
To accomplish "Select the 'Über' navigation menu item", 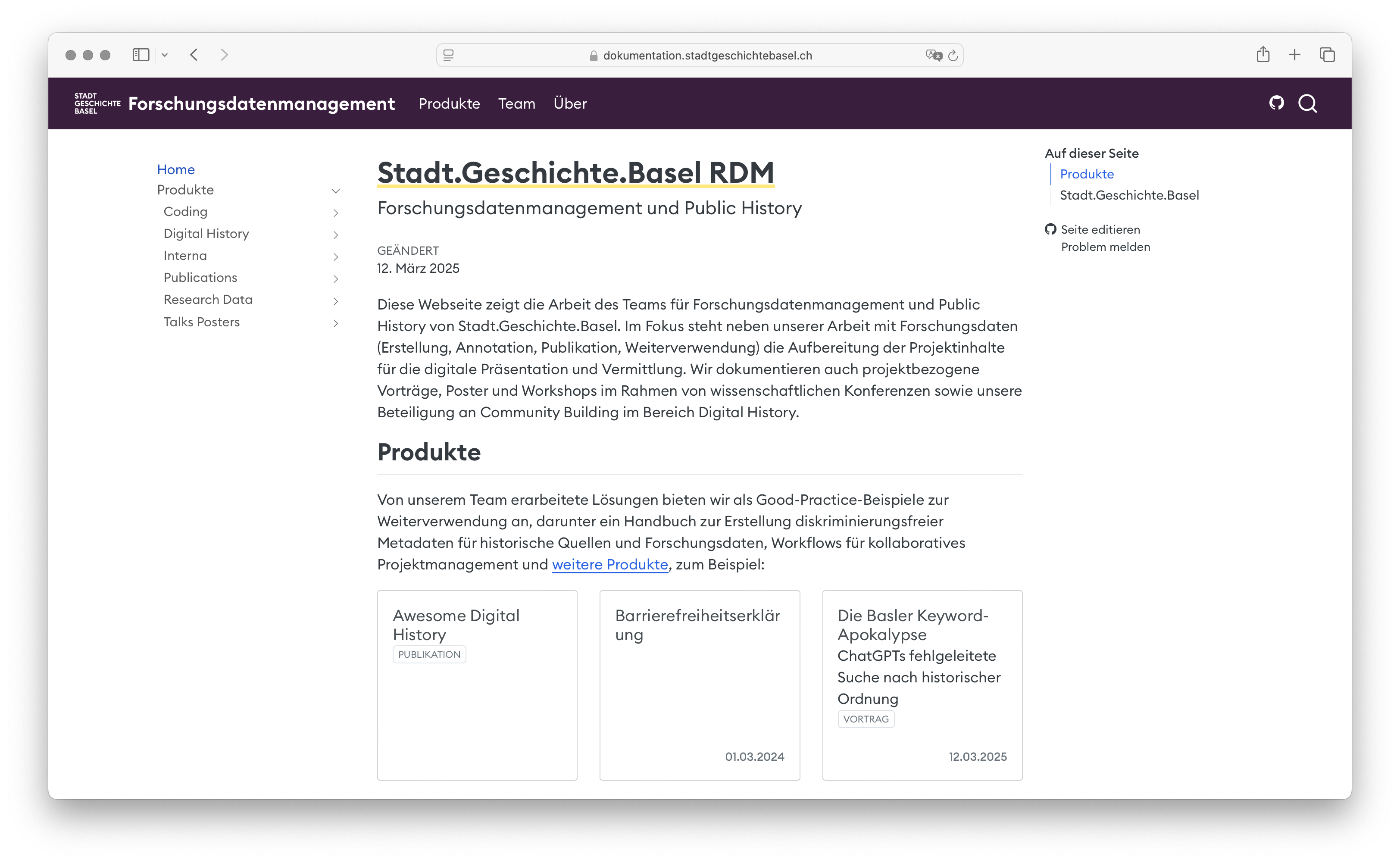I will pyautogui.click(x=568, y=103).
